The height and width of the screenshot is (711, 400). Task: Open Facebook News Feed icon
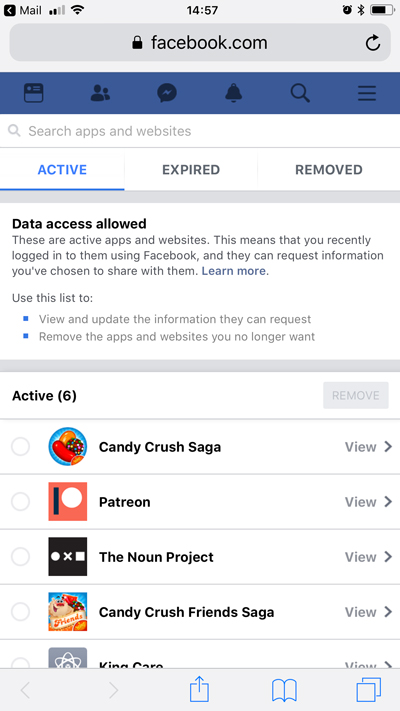click(34, 93)
